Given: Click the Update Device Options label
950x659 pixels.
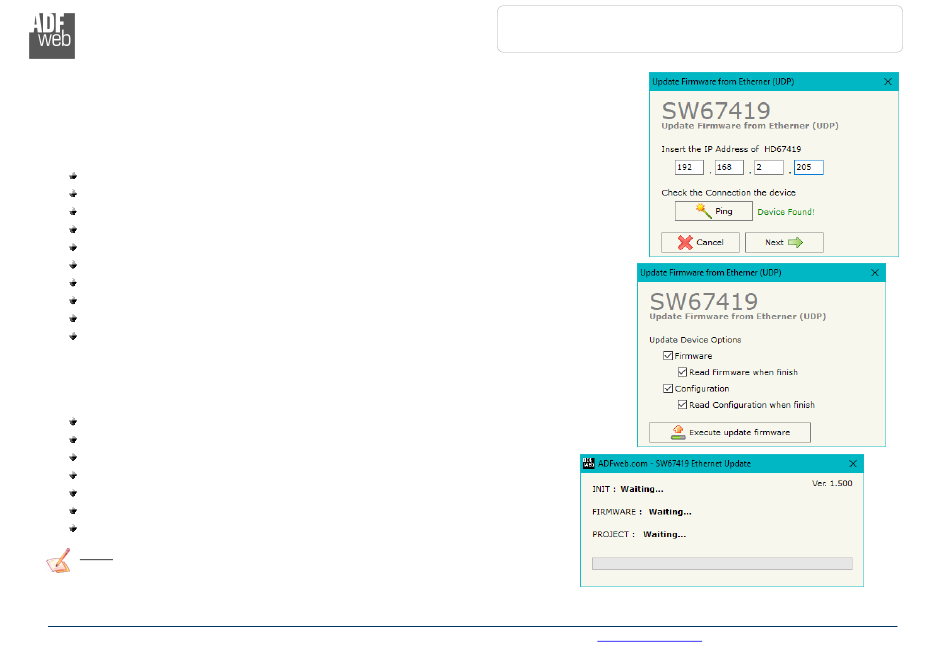Looking at the screenshot, I should pyautogui.click(x=695, y=340).
